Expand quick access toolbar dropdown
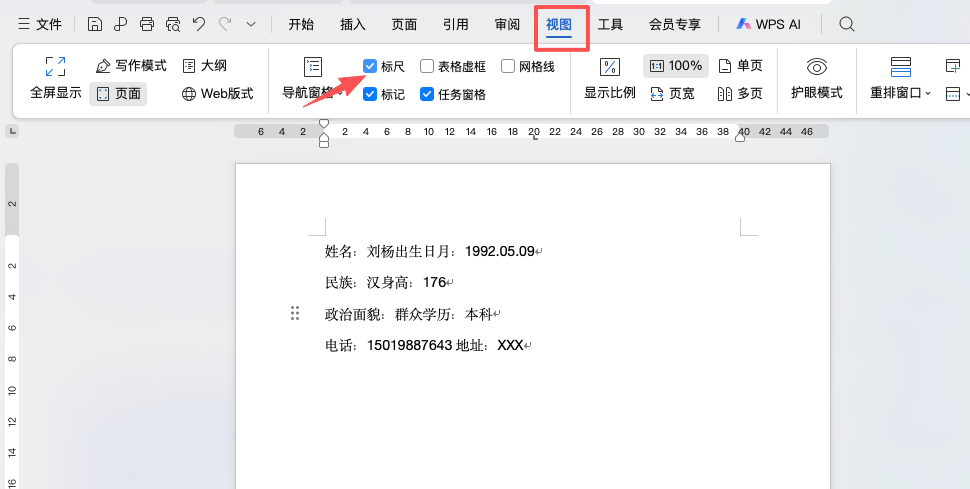Viewport: 970px width, 489px height. 251,24
